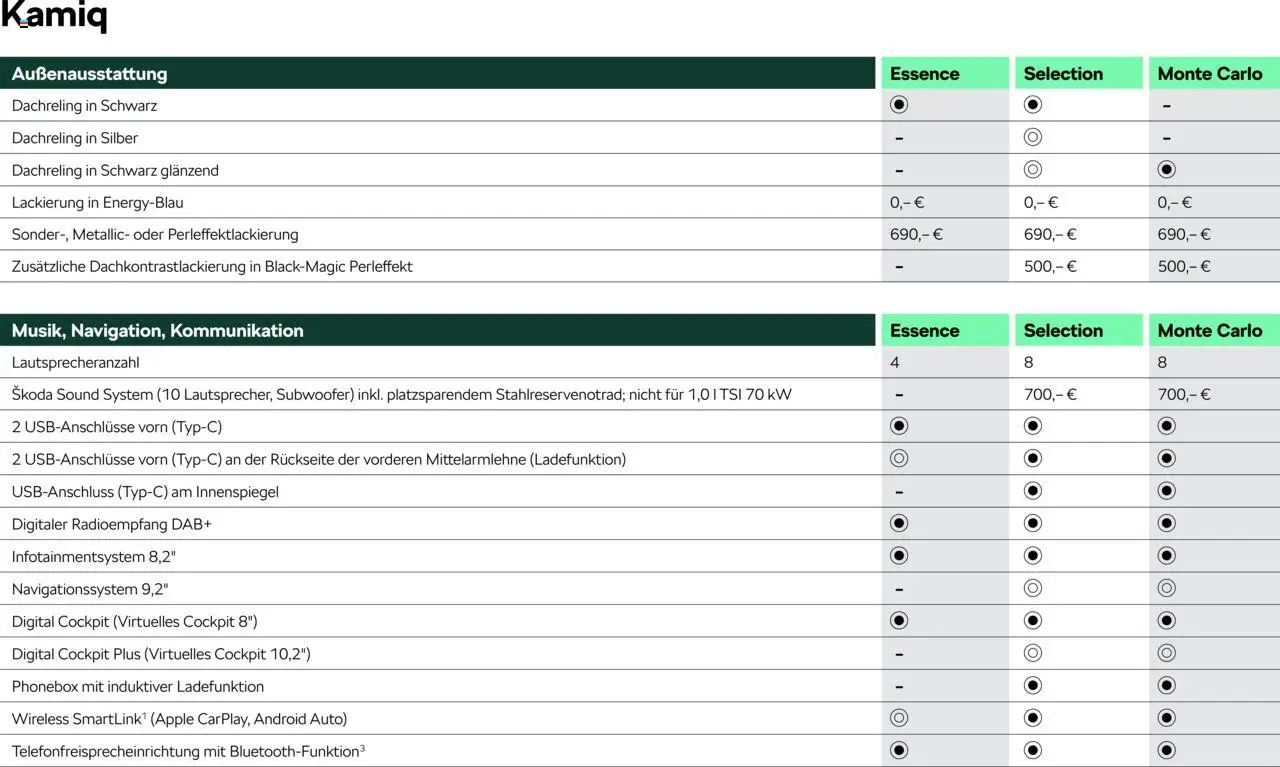Click standard icon for Dachreling in Schwarz Essence
The height and width of the screenshot is (767, 1280).
point(899,105)
